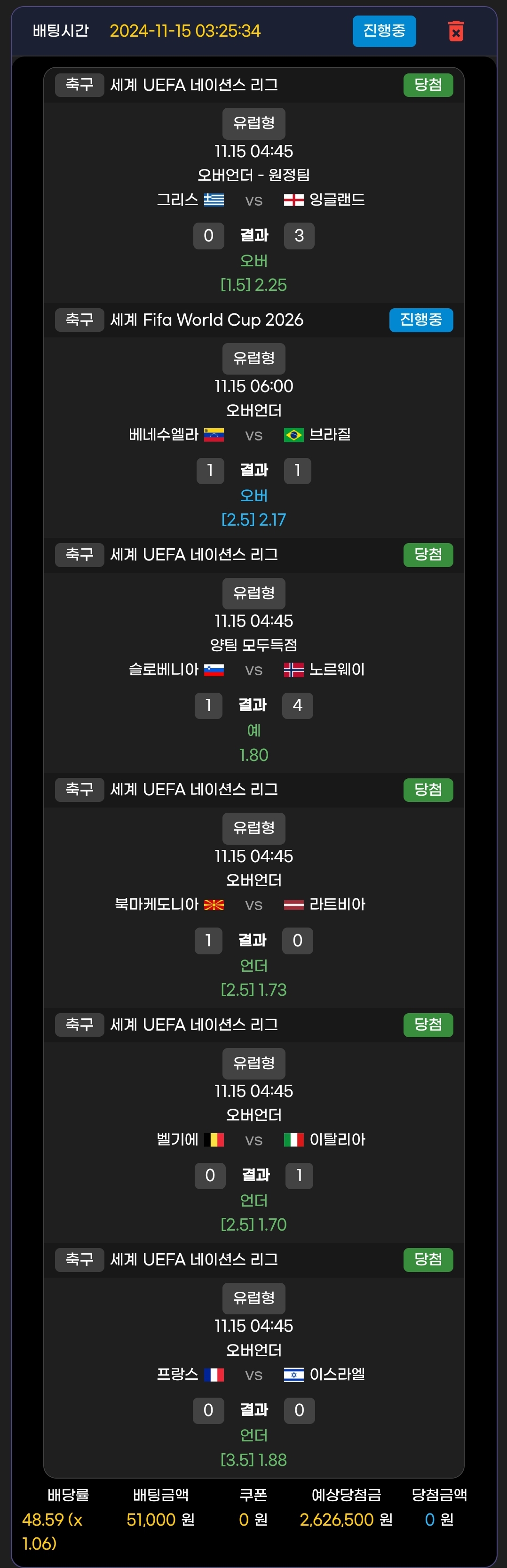Click the [2.5] 2.17 odds for Venezuela match
The width and height of the screenshot is (507, 1568).
point(254,520)
